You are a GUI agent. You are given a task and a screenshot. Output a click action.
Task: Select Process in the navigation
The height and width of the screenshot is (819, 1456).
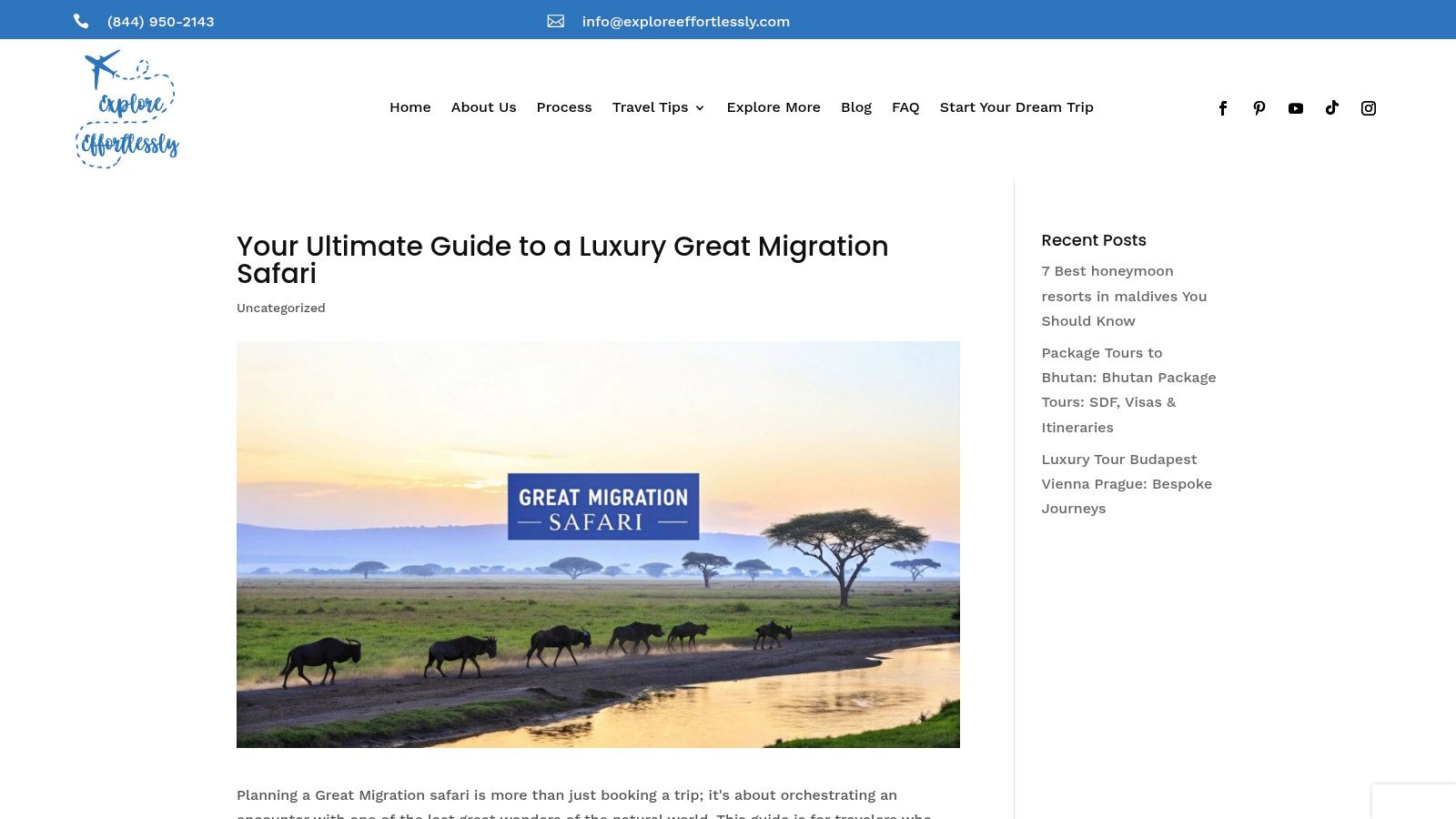563,107
